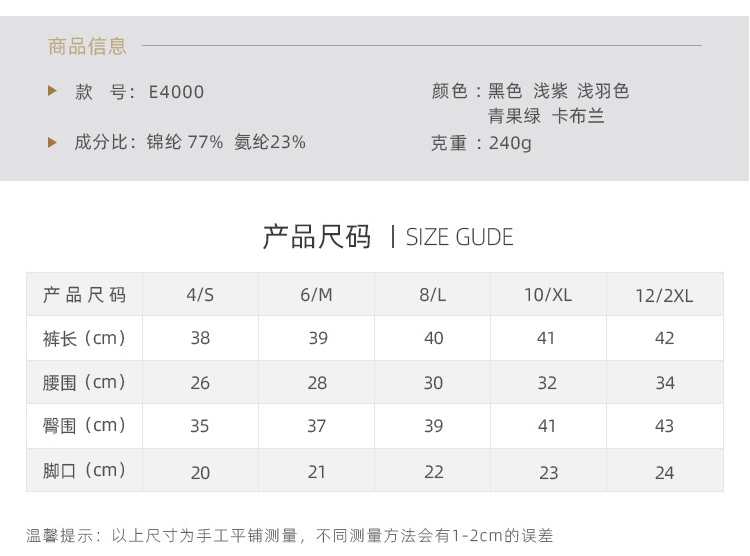This screenshot has width=750, height=556.
Task: Click the 裤长 (cm) row label
Action: pos(85,338)
